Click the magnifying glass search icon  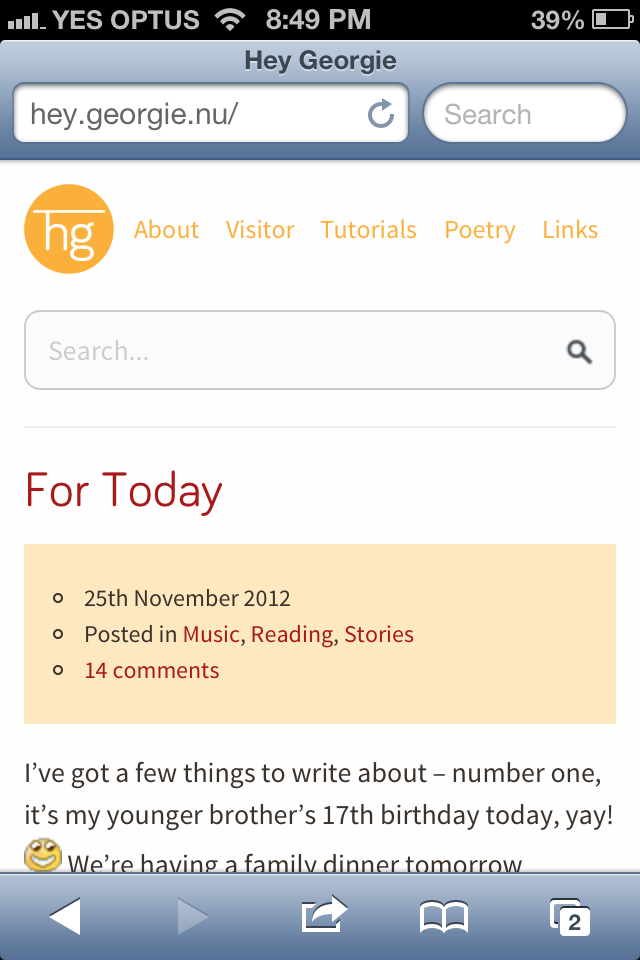(x=579, y=351)
